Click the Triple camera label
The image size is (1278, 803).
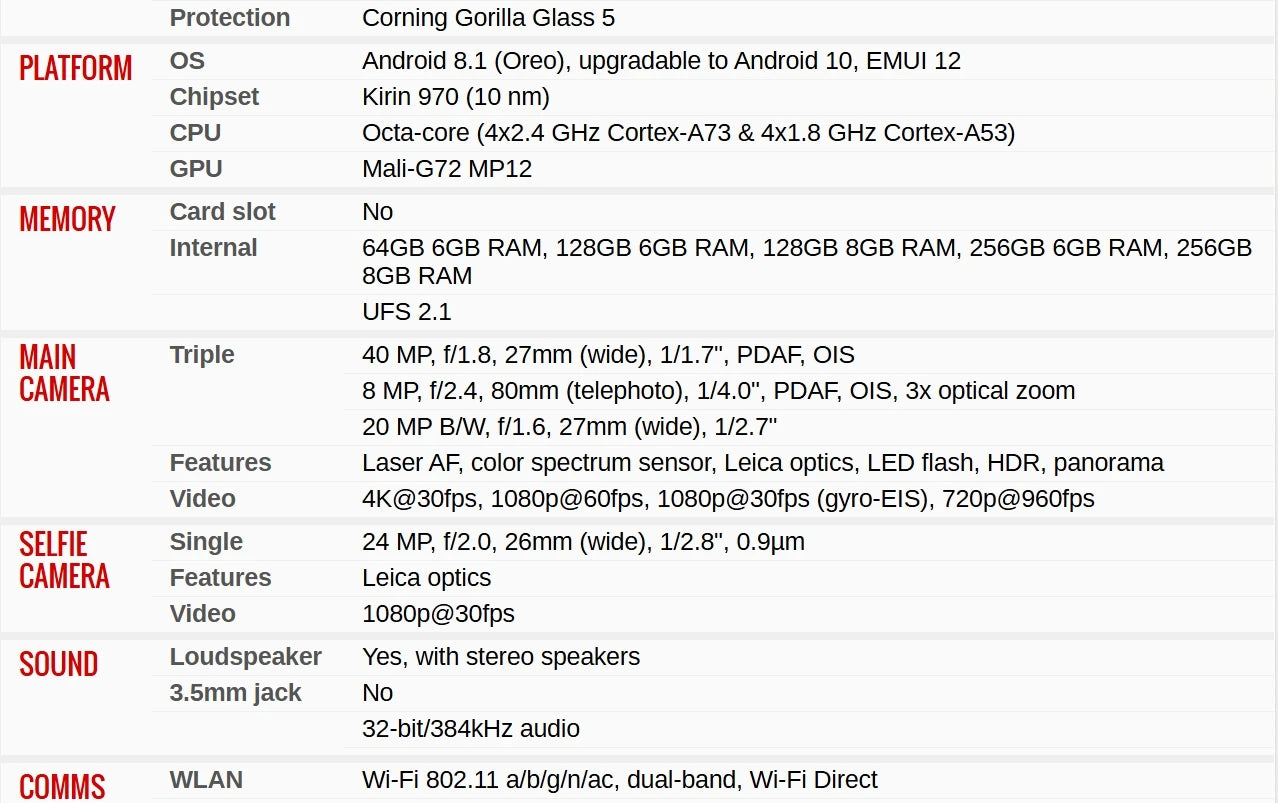[202, 355]
